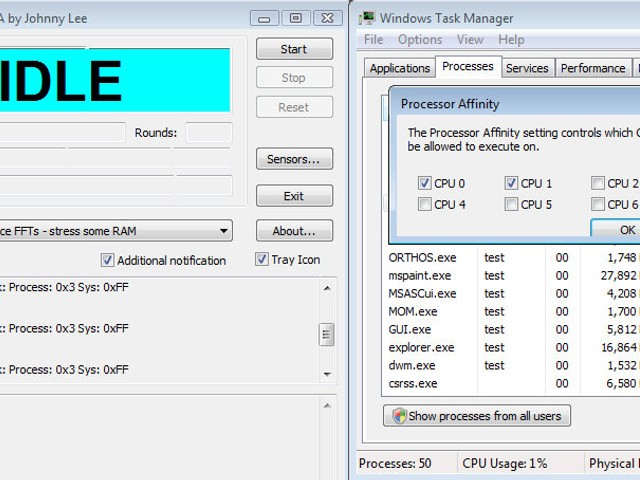Switch to the Applications tab
This screenshot has height=480, width=640.
[x=400, y=68]
